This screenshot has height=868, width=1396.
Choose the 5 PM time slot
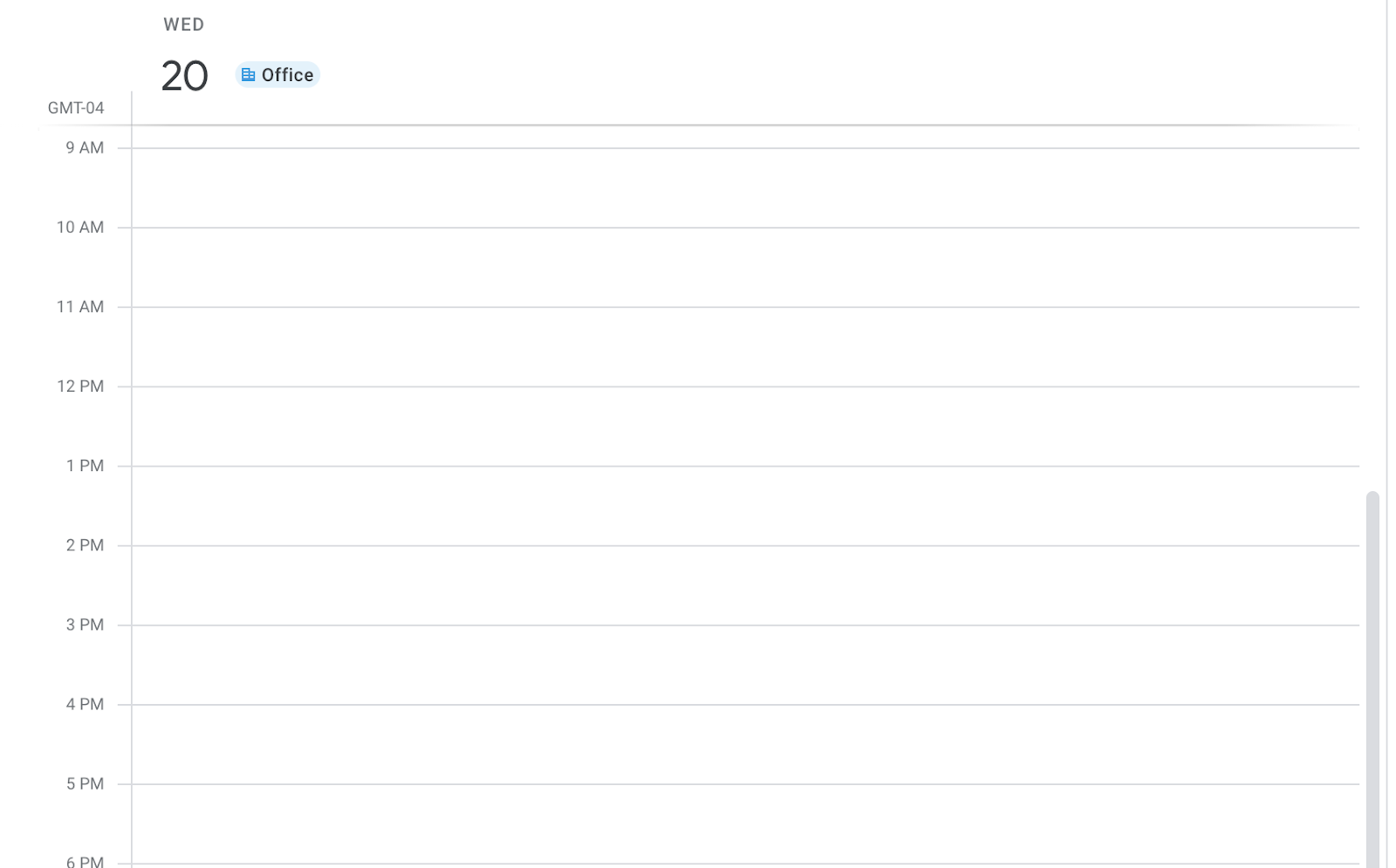(x=745, y=824)
